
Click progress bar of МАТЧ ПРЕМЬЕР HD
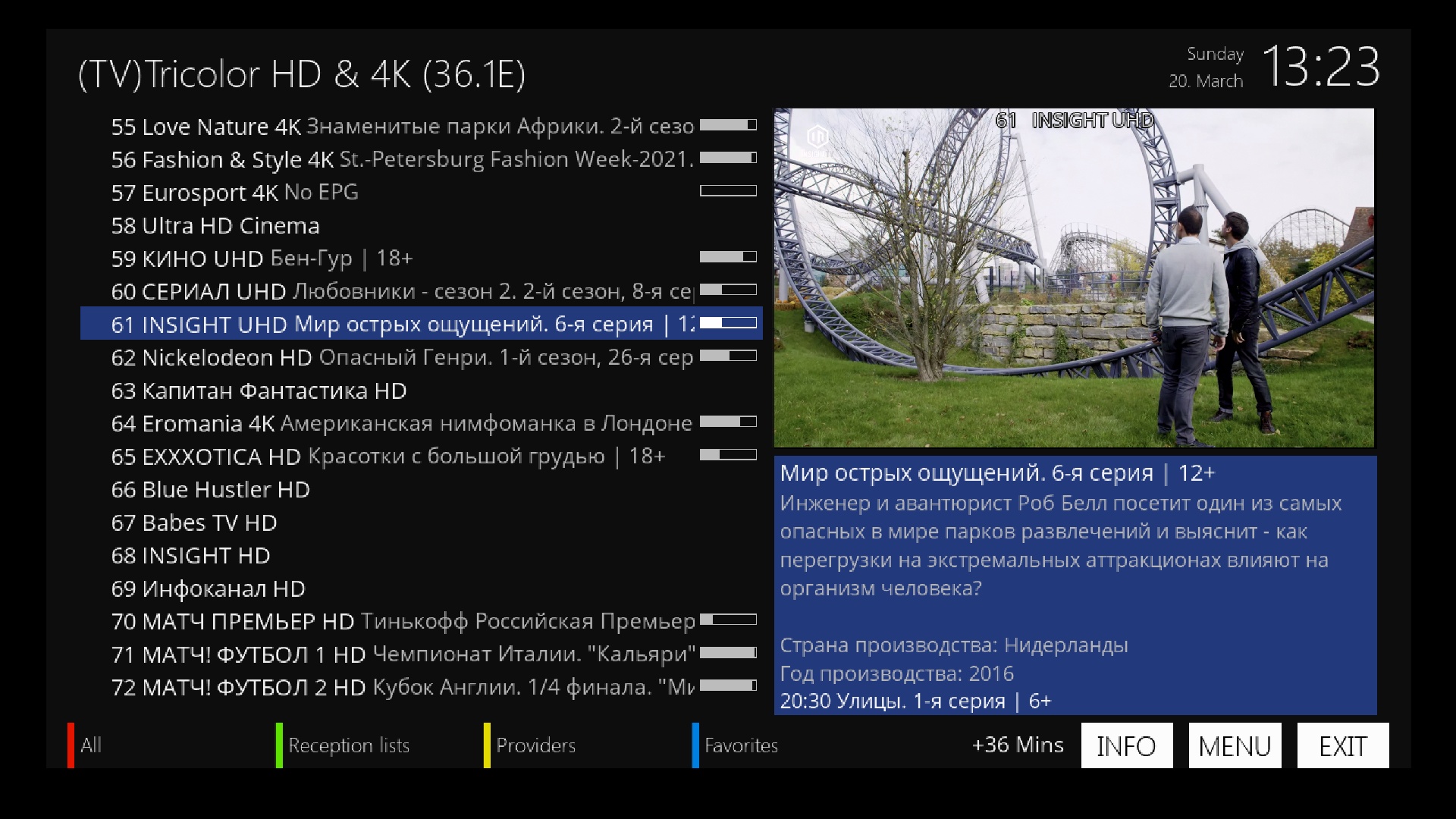click(728, 620)
